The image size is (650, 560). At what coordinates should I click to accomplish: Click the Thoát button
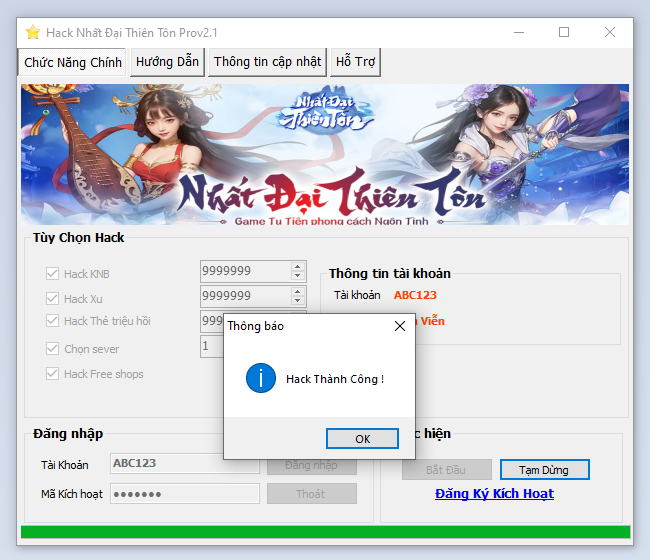(312, 494)
